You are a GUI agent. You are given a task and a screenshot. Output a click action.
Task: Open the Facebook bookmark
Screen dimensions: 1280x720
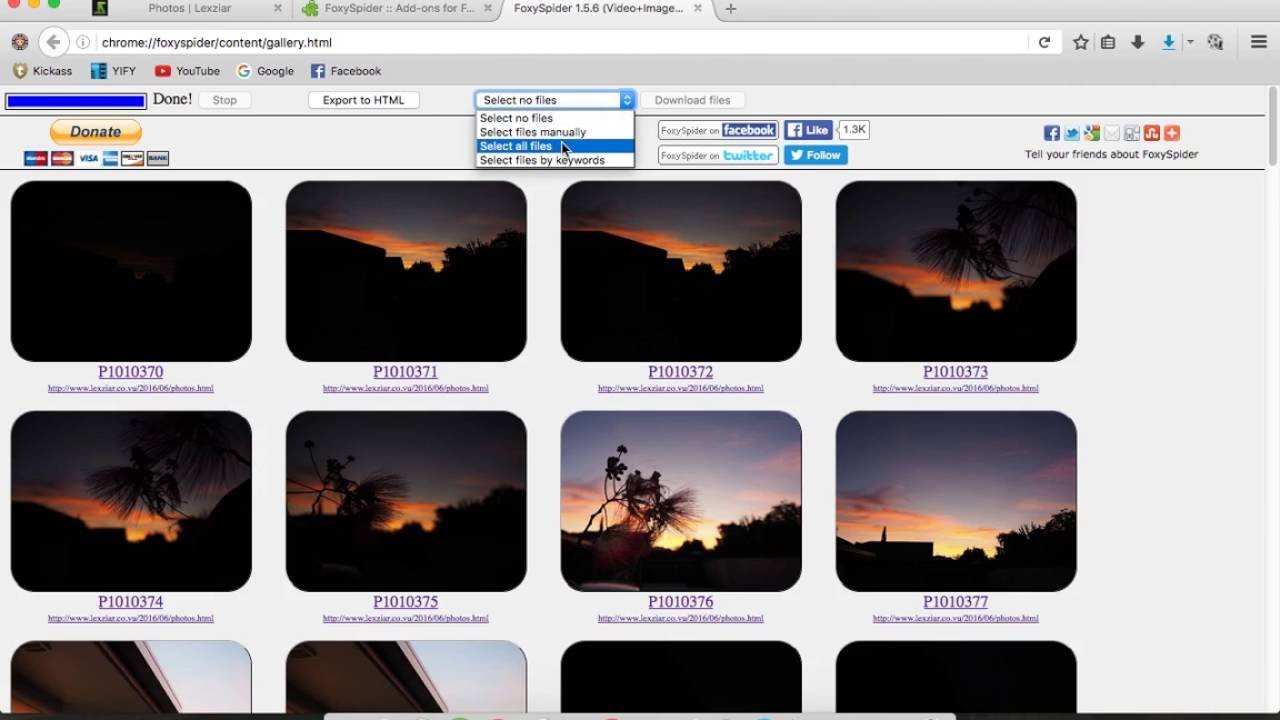[x=346, y=71]
